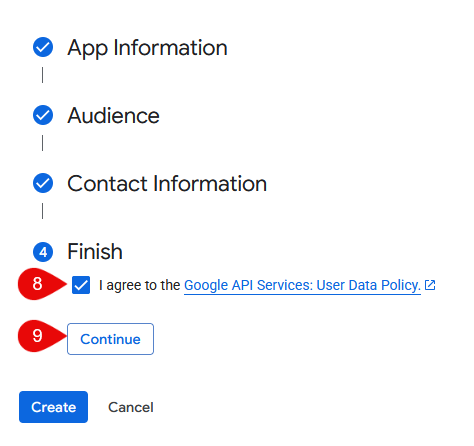This screenshot has height=446, width=474.
Task: Click the App Information completed checkmark icon
Action: pyautogui.click(x=43, y=47)
